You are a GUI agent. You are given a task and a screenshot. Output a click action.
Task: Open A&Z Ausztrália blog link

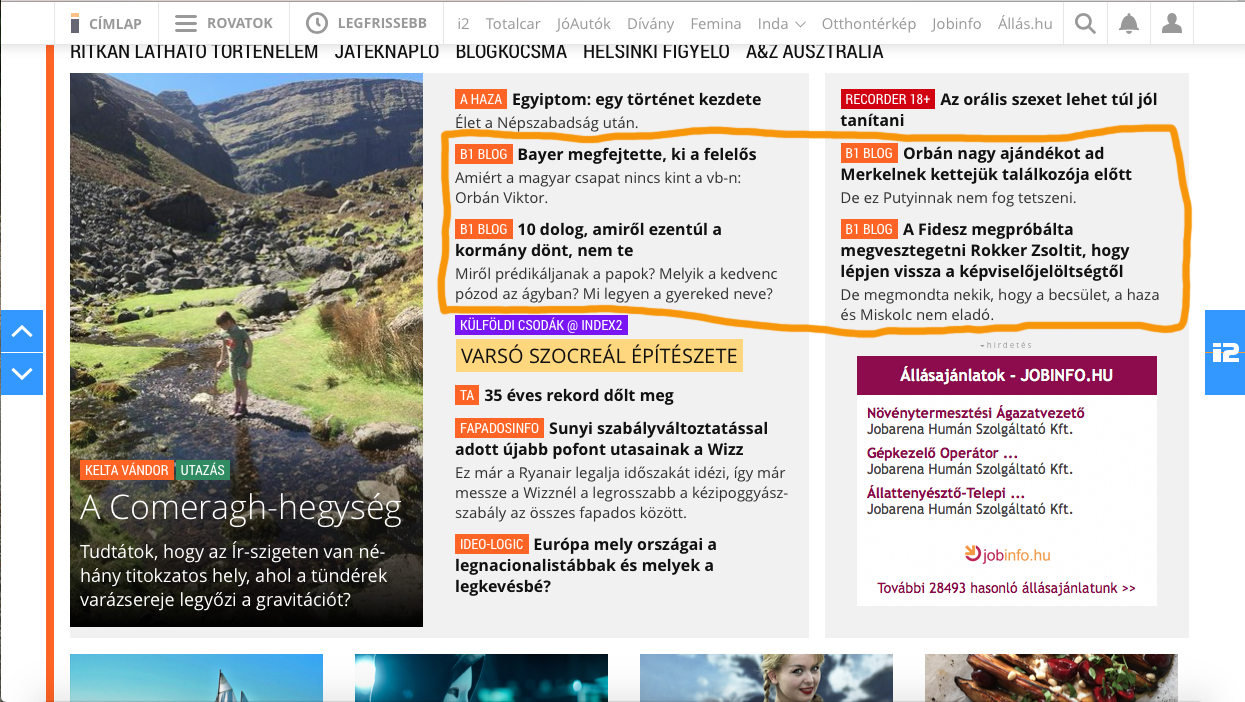click(x=815, y=51)
